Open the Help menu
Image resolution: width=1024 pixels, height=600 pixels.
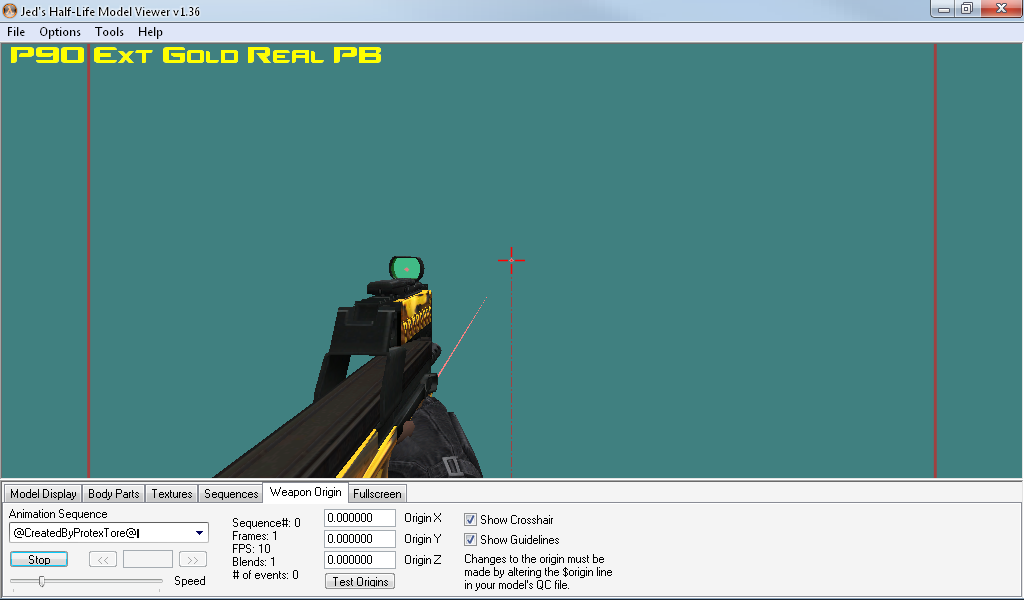150,32
